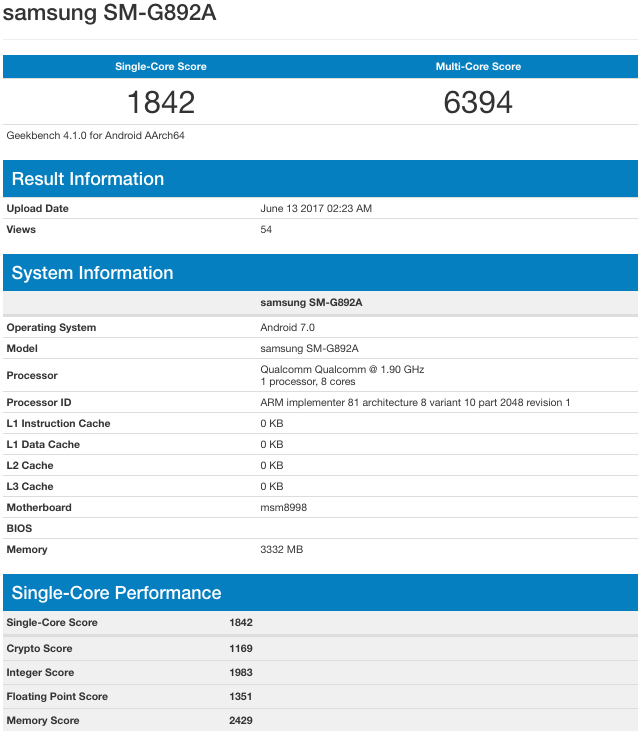The width and height of the screenshot is (641, 731).
Task: Select the motherboard value msm8998
Action: click(283, 507)
